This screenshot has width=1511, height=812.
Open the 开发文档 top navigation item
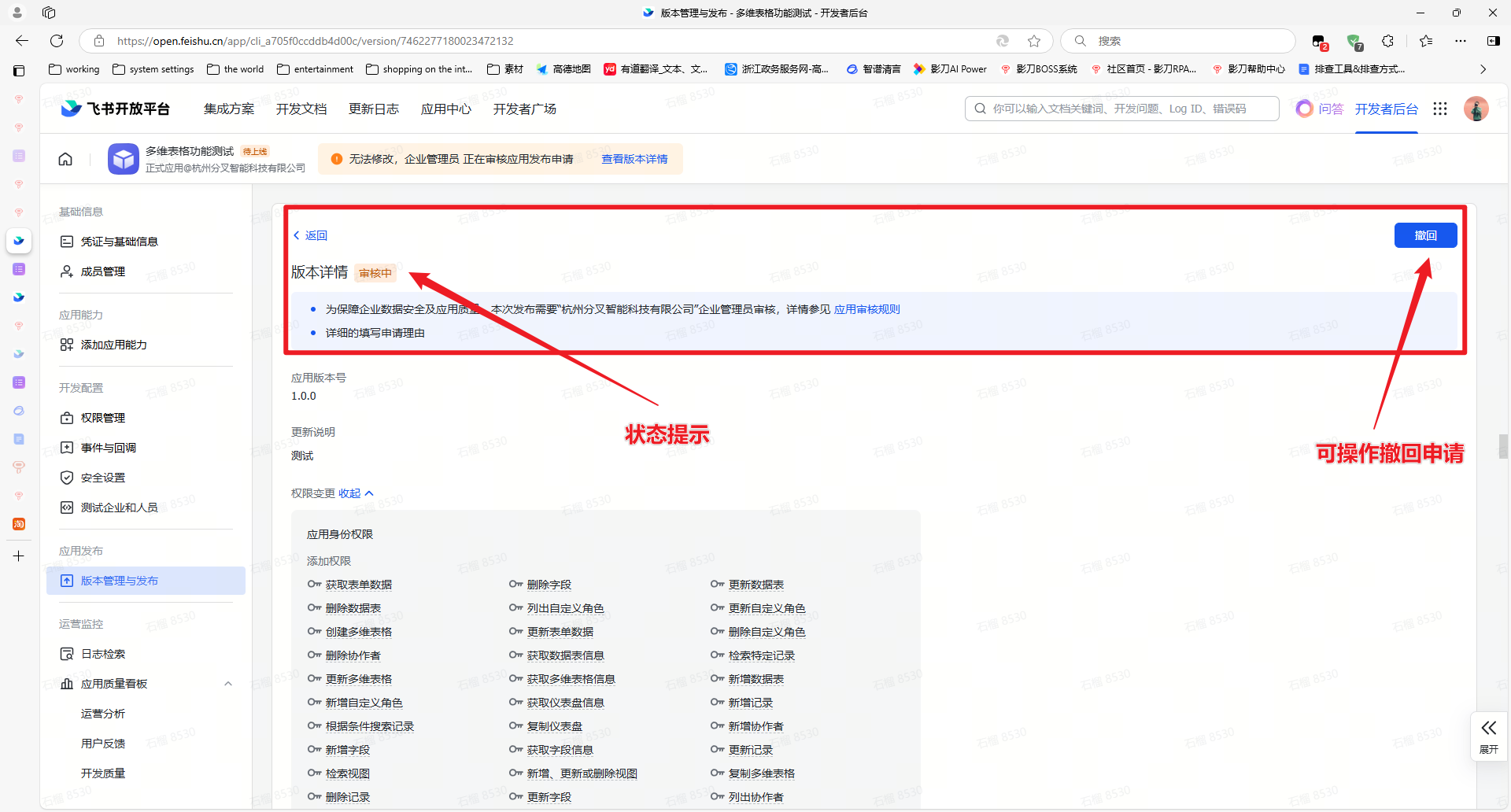[x=301, y=109]
